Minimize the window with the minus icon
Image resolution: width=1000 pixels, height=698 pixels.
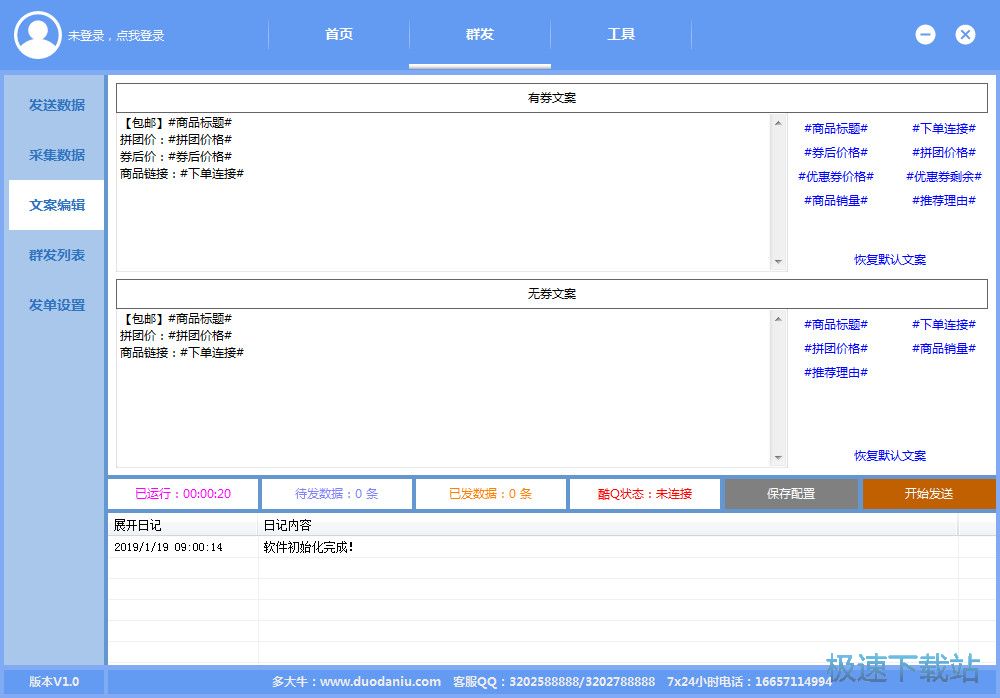pos(925,35)
